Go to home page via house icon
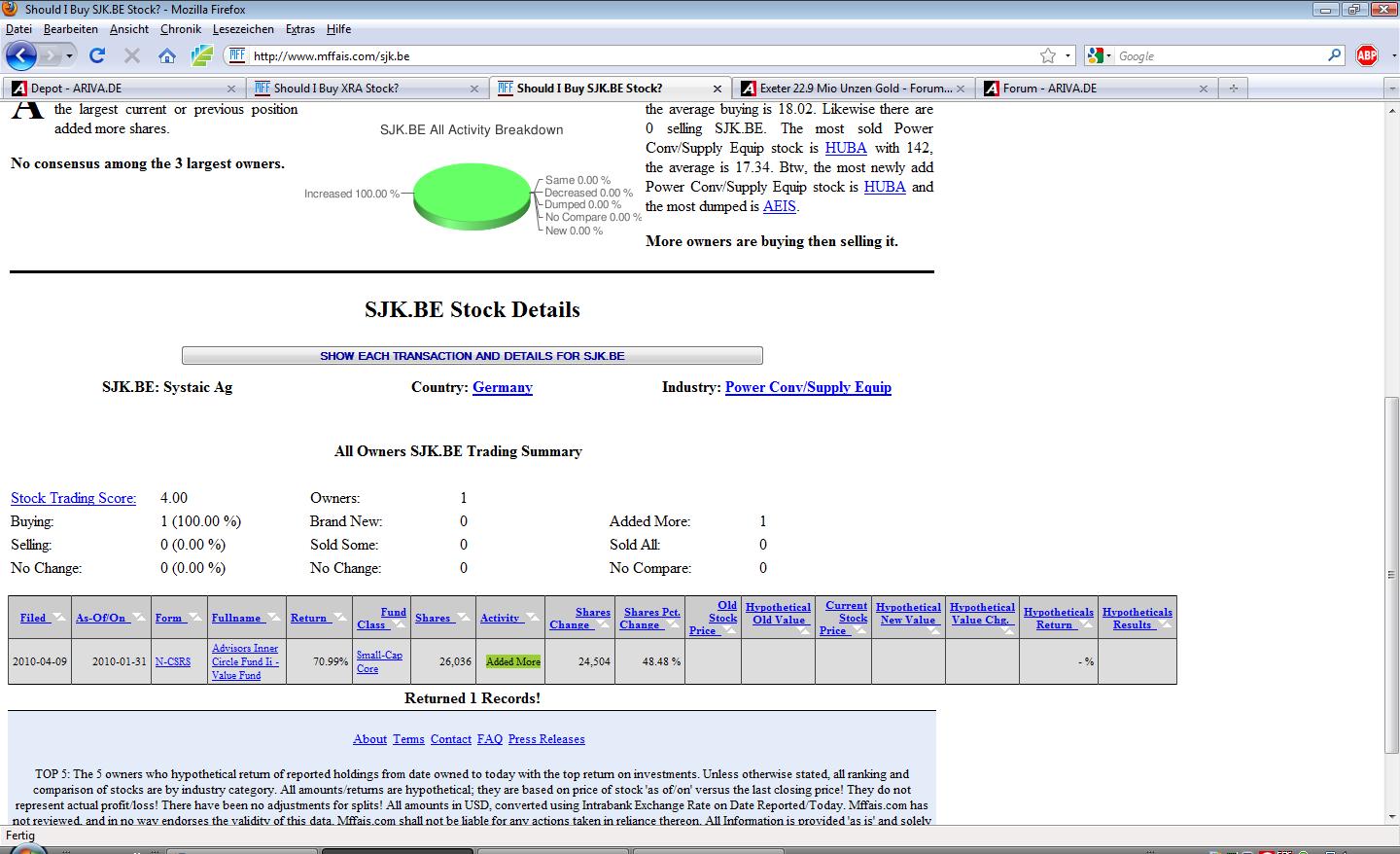Image resolution: width=1400 pixels, height=854 pixels. tap(167, 55)
